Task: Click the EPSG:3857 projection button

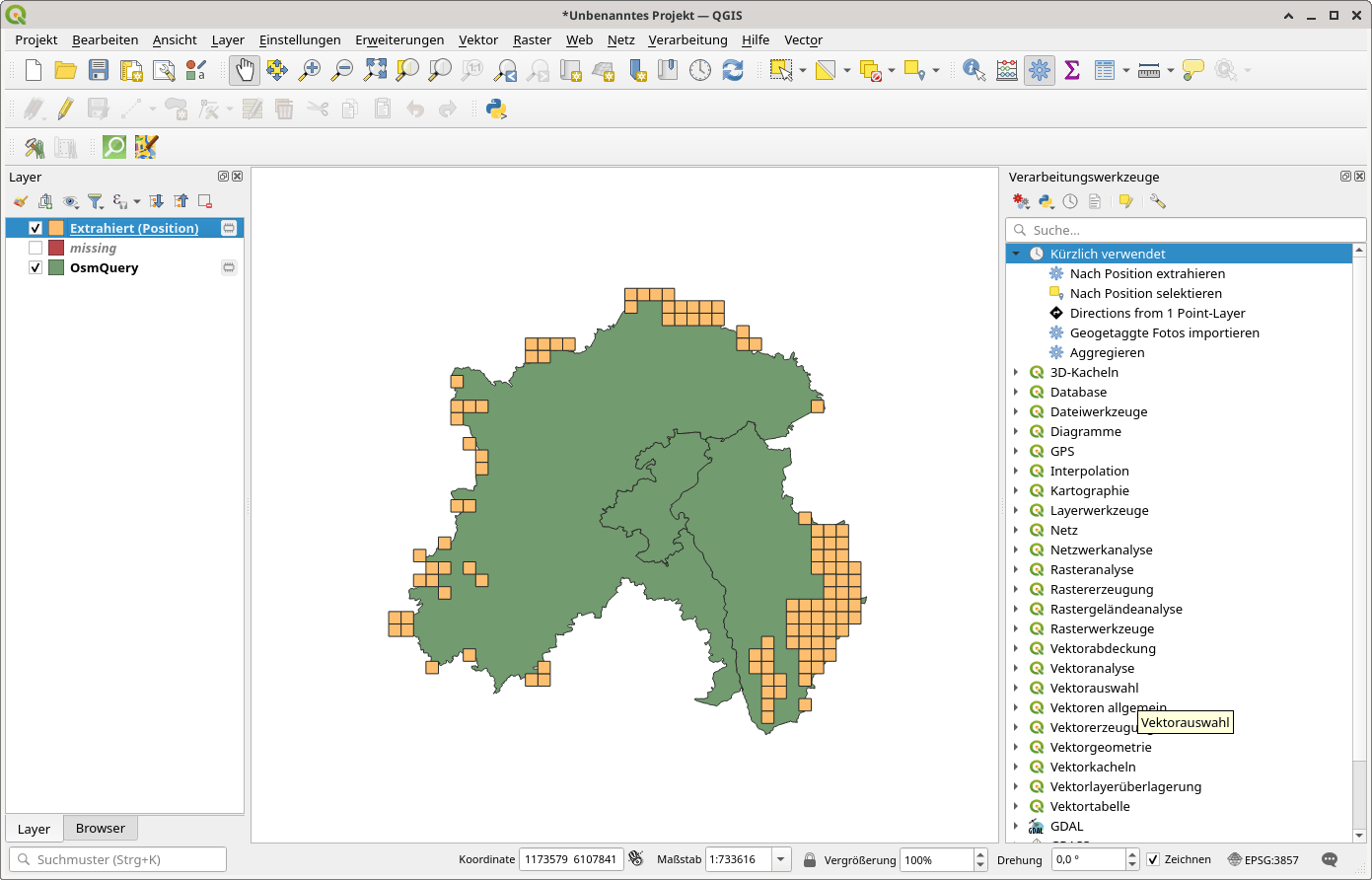Action: 1264,859
